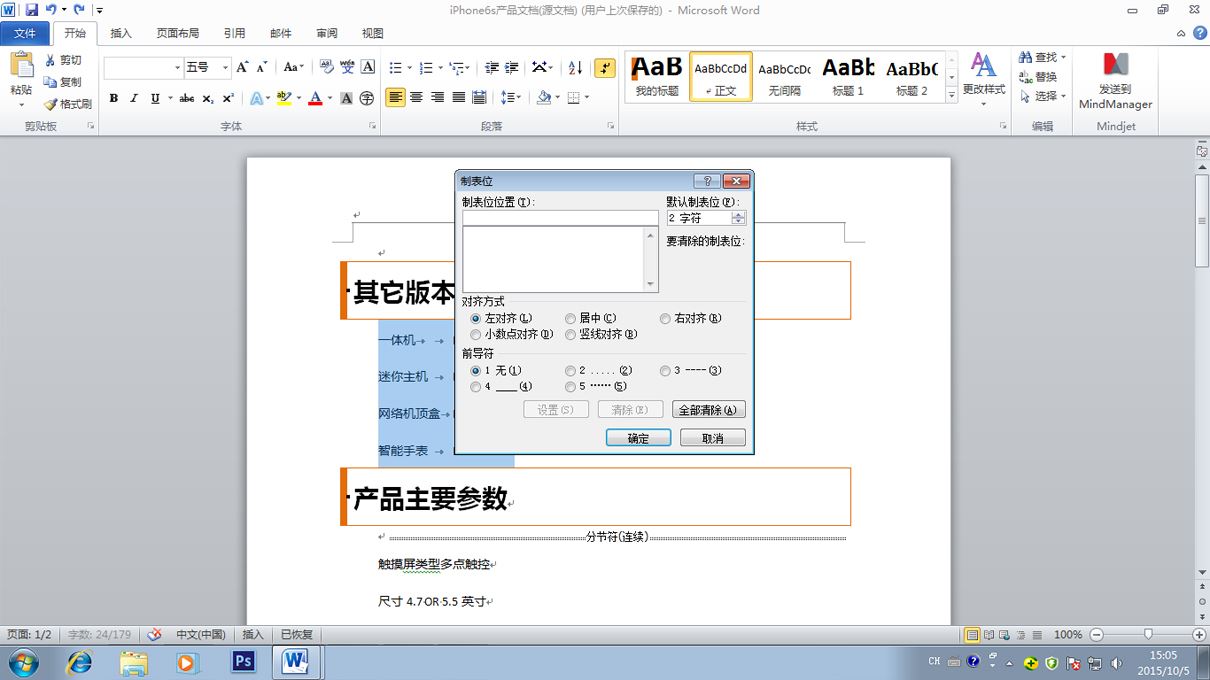Click the Clear Formatting eraser icon
The width and height of the screenshot is (1210, 680).
click(x=326, y=67)
